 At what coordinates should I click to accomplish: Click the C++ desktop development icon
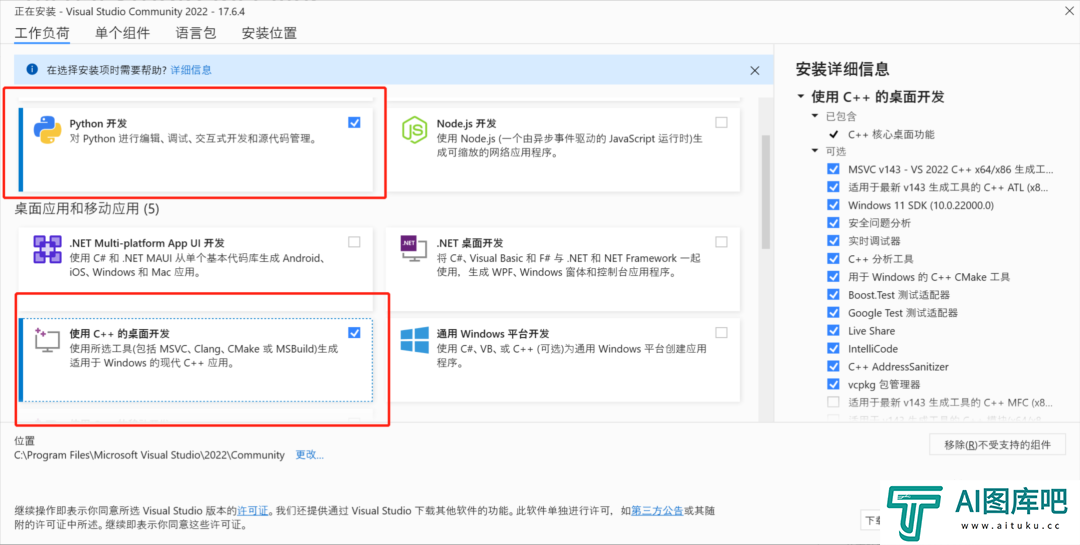(48, 340)
